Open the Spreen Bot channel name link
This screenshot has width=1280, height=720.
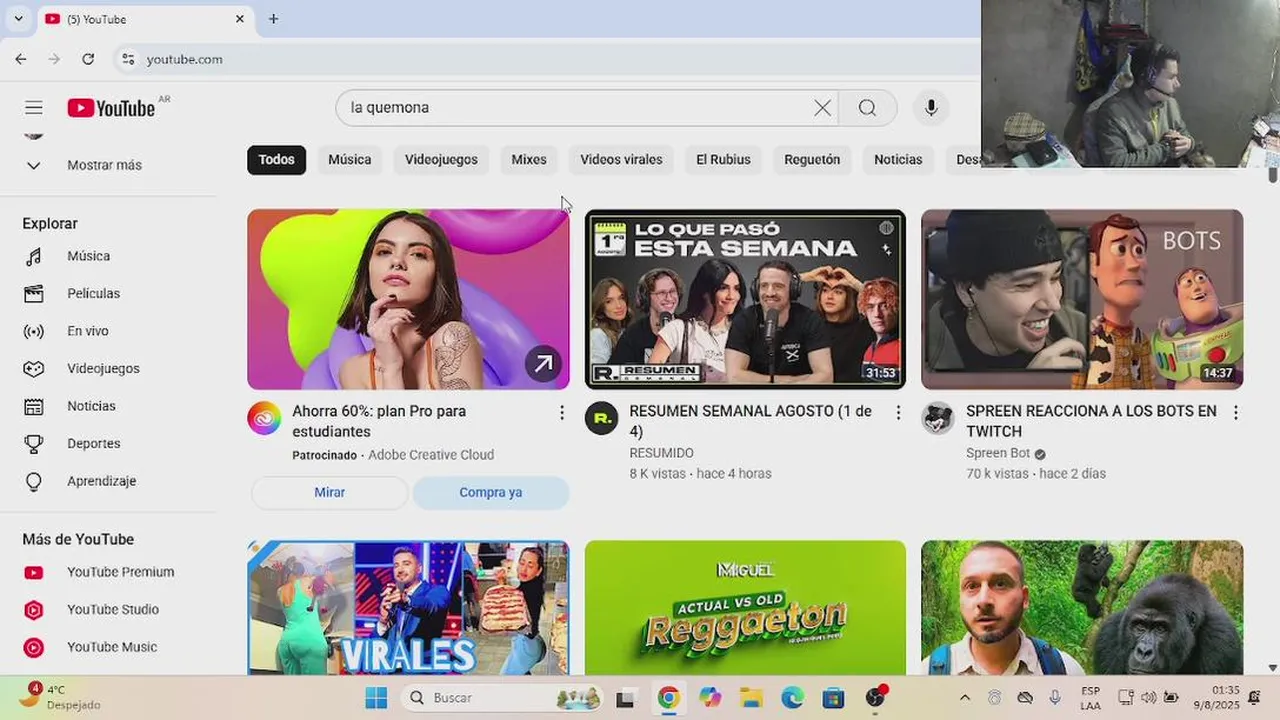(x=998, y=453)
